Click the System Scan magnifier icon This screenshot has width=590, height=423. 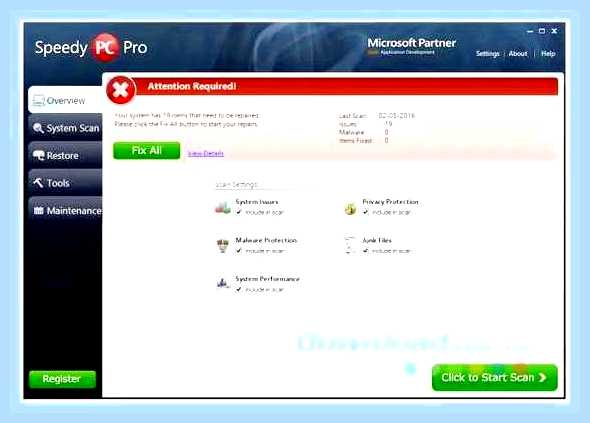38,128
